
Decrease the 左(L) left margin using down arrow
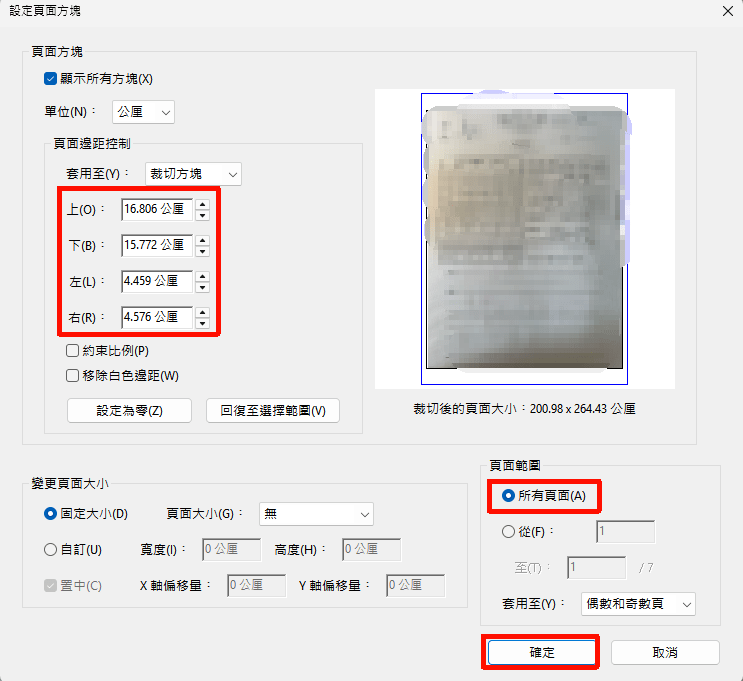pyautogui.click(x=202, y=287)
